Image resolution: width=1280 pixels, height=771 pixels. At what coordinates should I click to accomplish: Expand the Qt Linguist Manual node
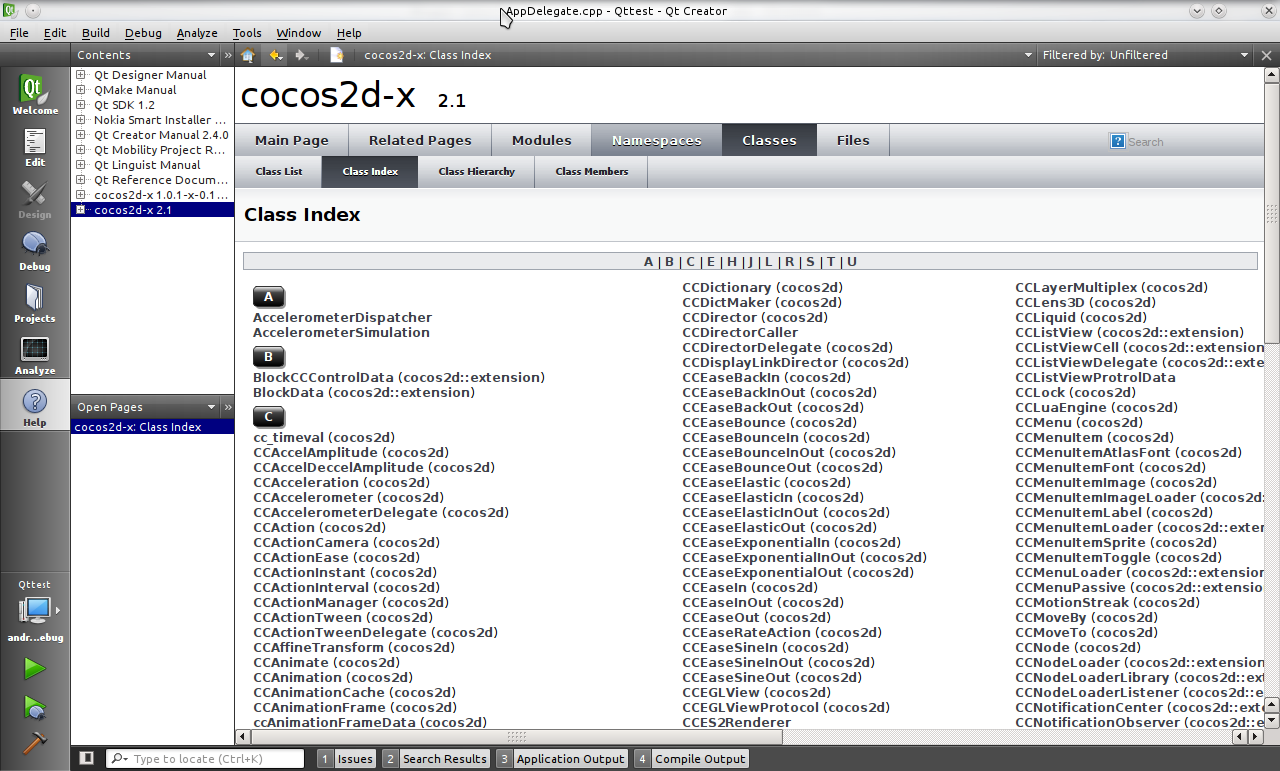pyautogui.click(x=81, y=165)
